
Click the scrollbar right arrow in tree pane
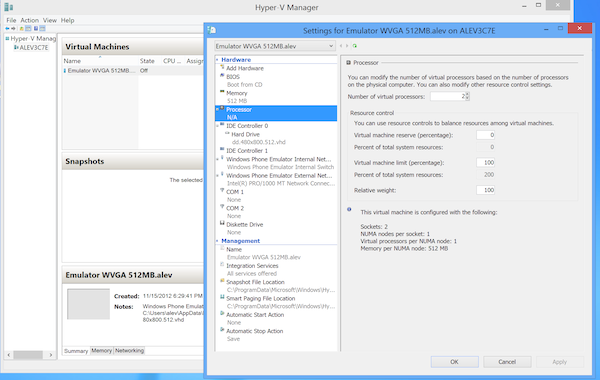tap(51, 355)
